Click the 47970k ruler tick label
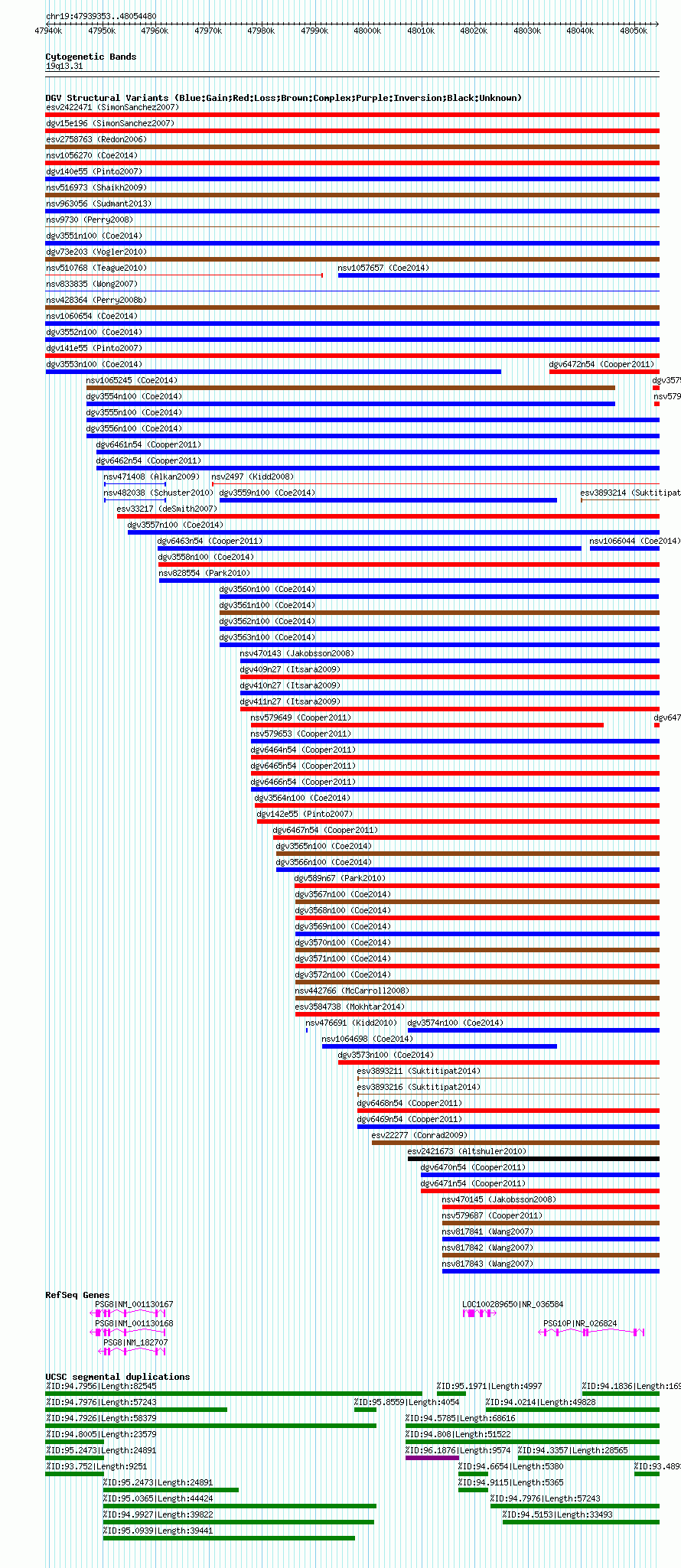681x1568 pixels. click(x=208, y=31)
